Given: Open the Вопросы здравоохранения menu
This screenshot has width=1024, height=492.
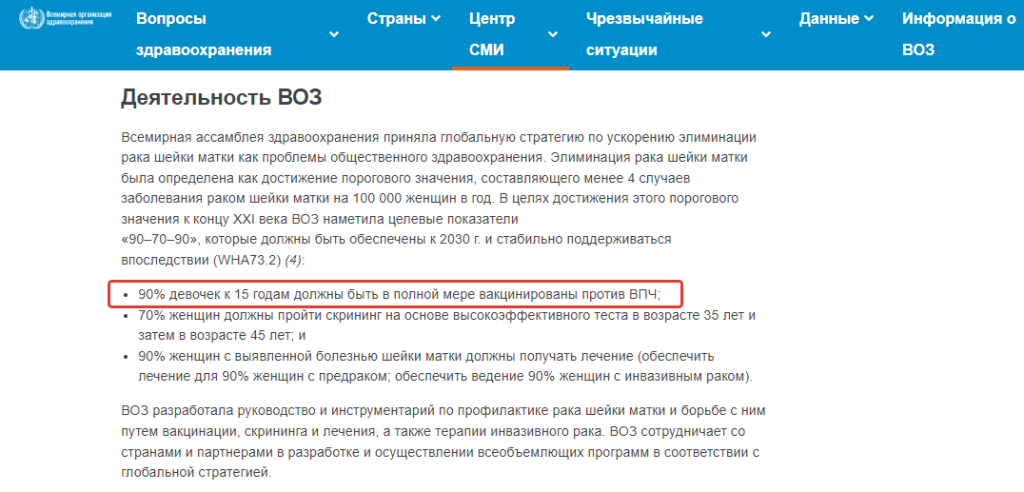Looking at the screenshot, I should tap(204, 35).
